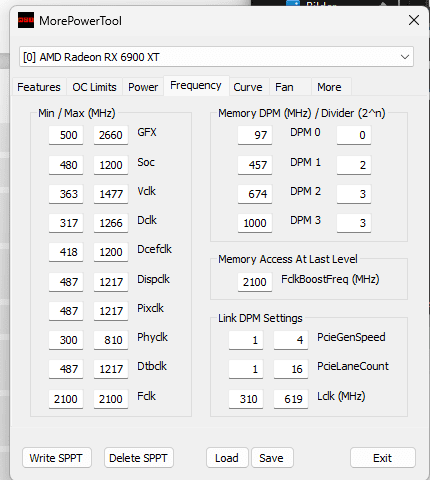Open the More tab
Image resolution: width=430 pixels, height=480 pixels.
click(331, 87)
